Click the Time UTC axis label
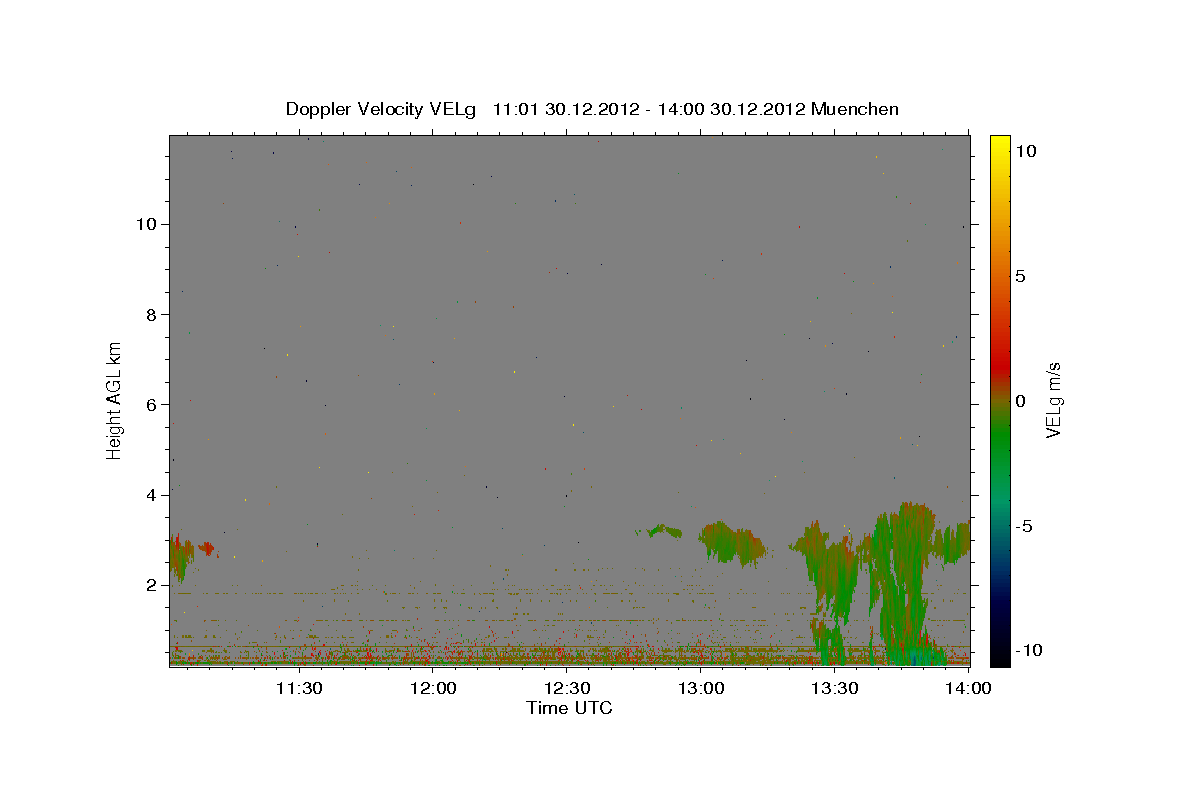Image resolution: width=1200 pixels, height=800 pixels. click(569, 708)
